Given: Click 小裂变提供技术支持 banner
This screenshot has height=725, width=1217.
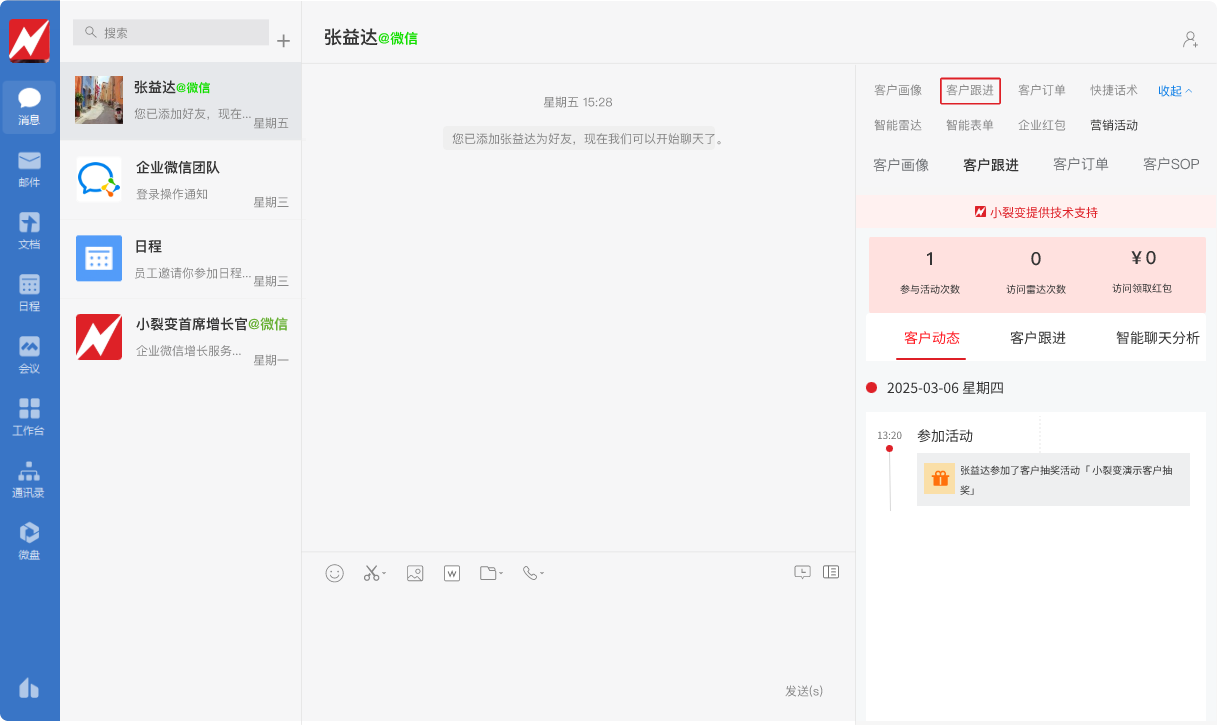Looking at the screenshot, I should [1036, 212].
